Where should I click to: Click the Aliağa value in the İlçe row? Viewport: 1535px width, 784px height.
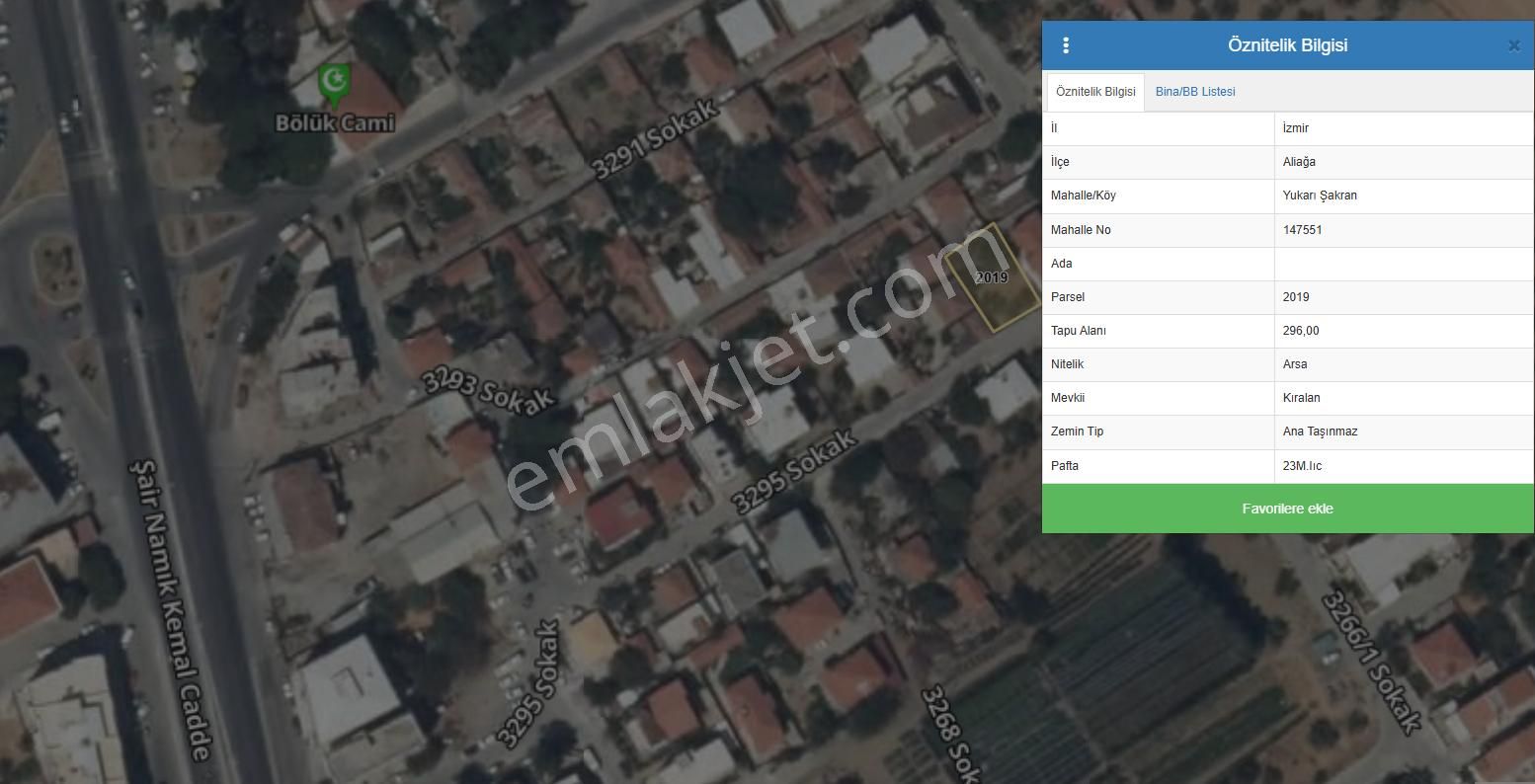click(1298, 162)
